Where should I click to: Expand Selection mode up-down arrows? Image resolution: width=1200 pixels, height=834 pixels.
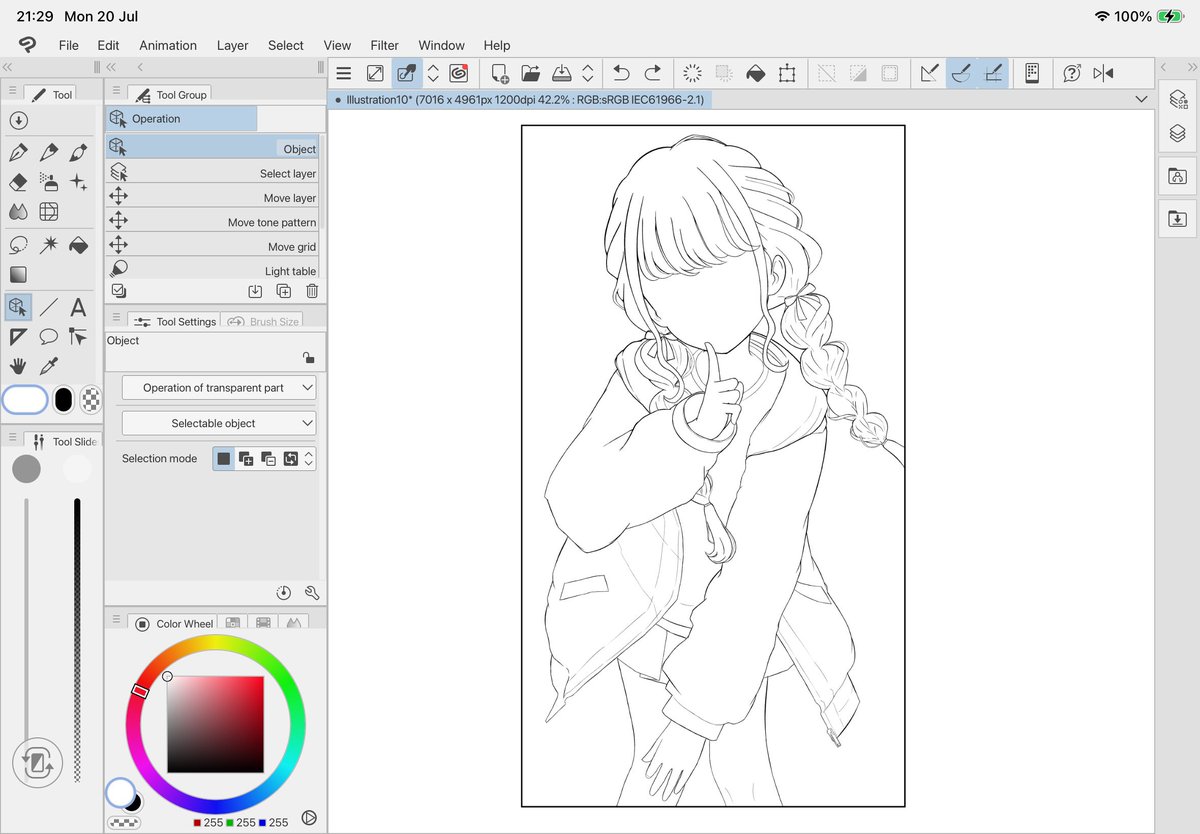click(x=309, y=459)
